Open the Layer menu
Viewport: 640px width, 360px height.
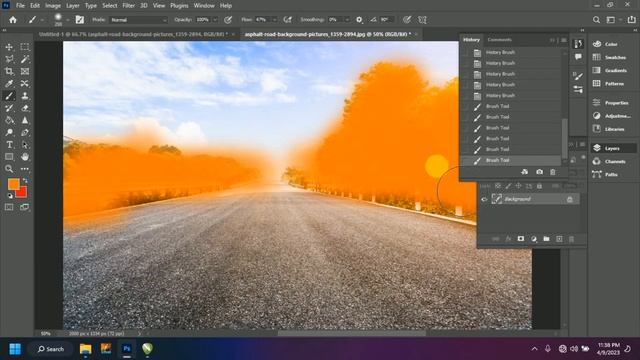[73, 6]
